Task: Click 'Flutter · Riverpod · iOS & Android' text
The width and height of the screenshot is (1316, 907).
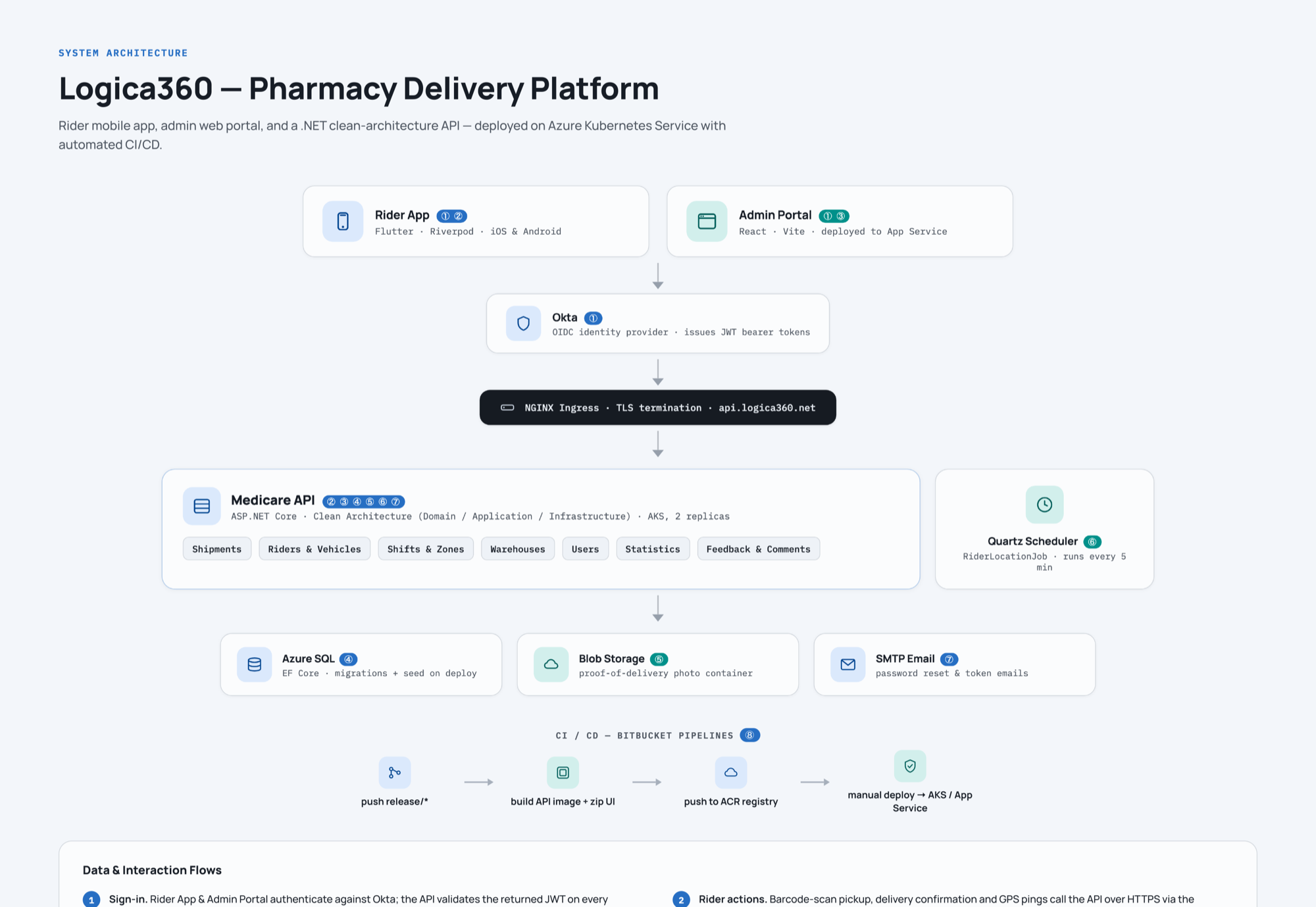Action: pyautogui.click(x=468, y=232)
